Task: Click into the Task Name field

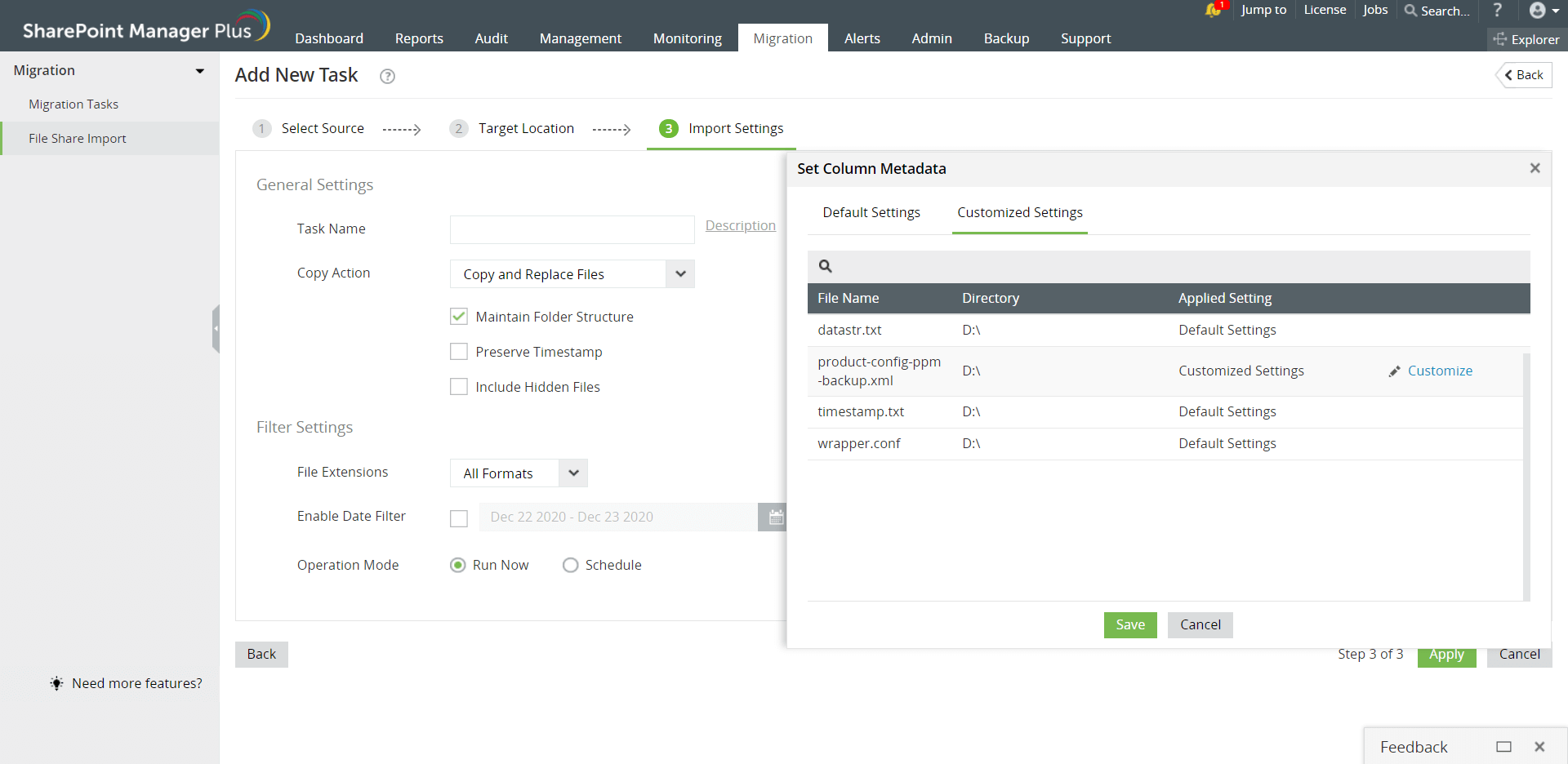Action: point(572,229)
